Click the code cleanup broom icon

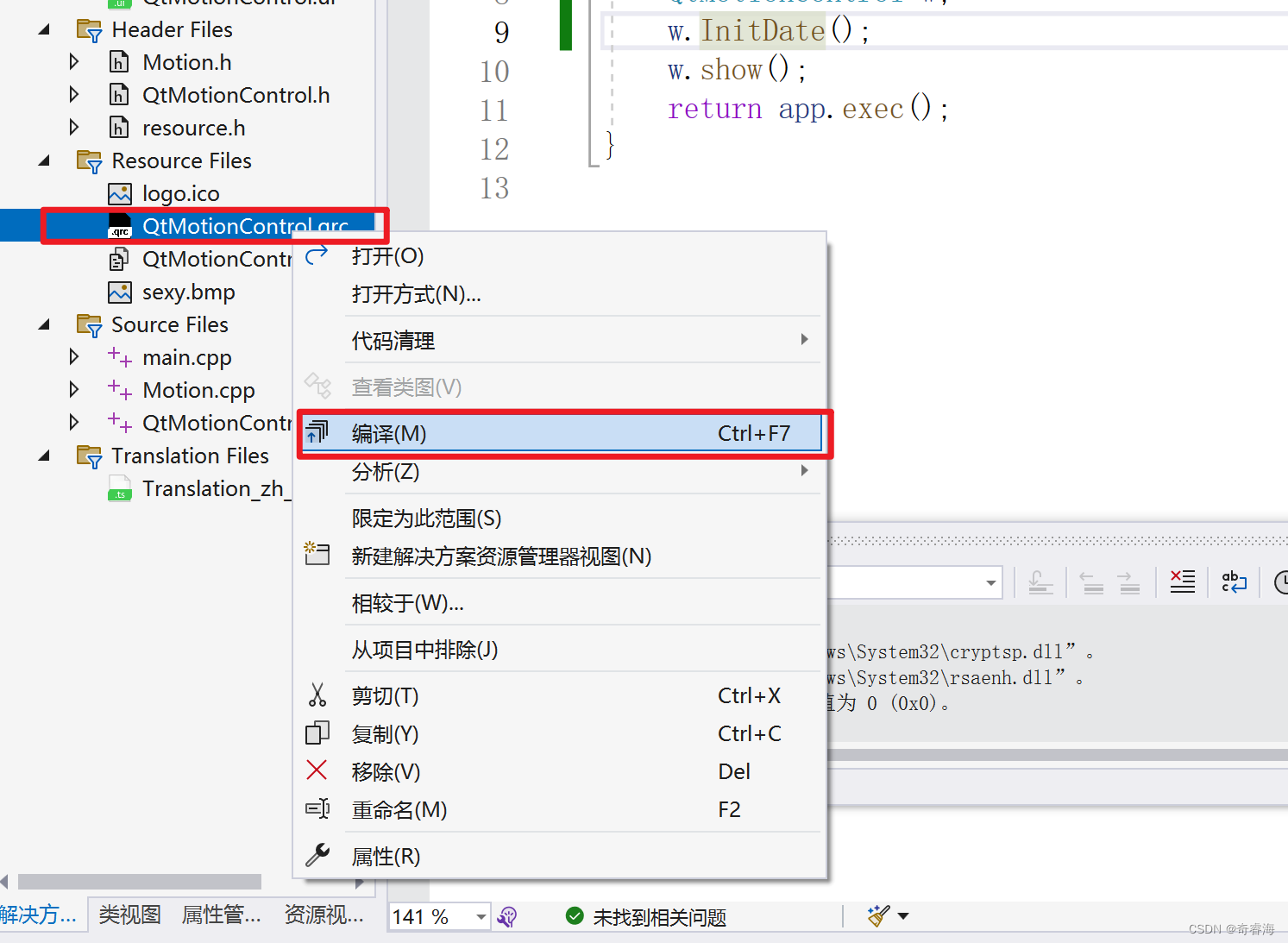point(878,915)
